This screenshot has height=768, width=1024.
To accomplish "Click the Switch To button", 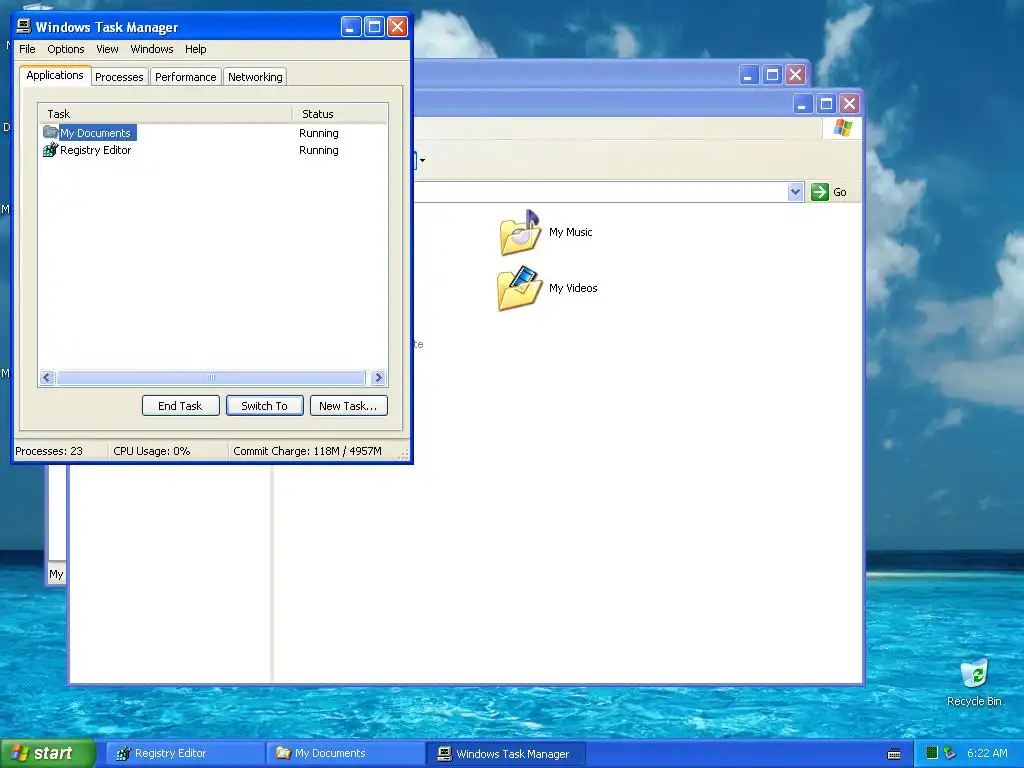I will pyautogui.click(x=264, y=406).
